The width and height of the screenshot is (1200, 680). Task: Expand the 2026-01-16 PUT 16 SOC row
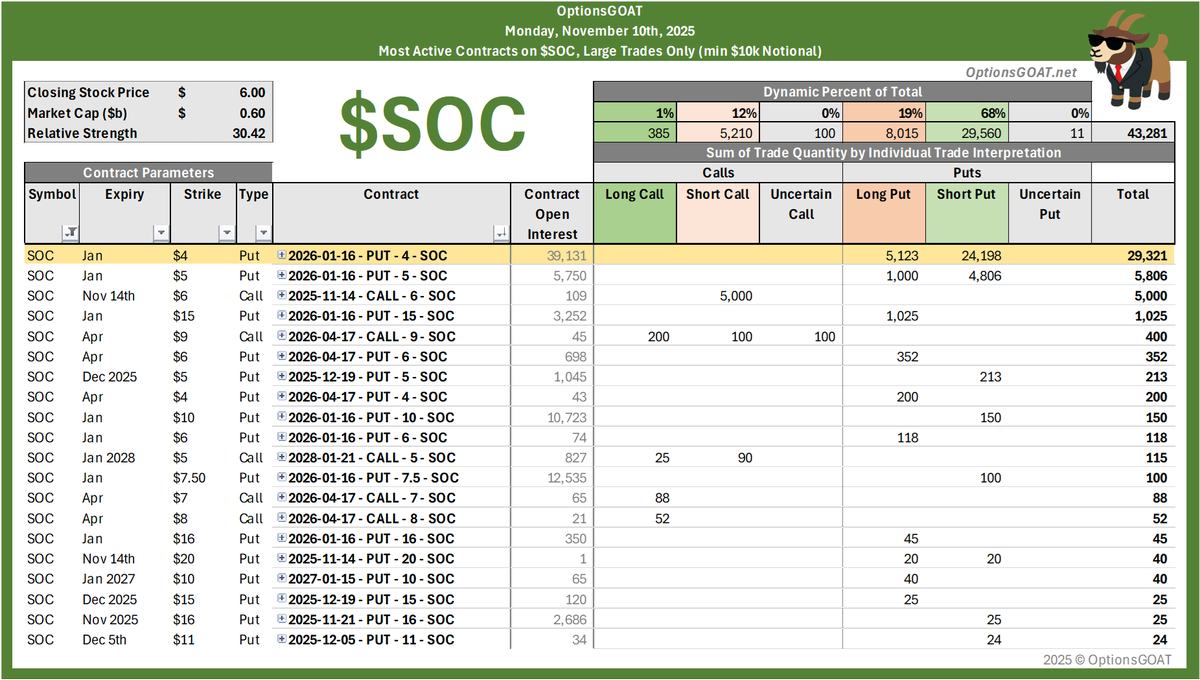(282, 539)
